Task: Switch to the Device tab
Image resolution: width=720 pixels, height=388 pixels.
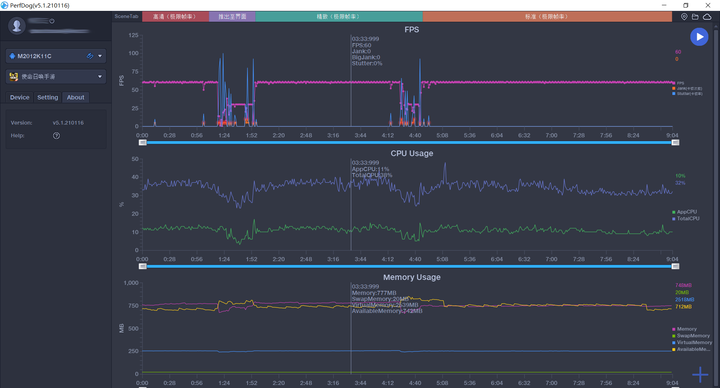Action: [x=19, y=97]
